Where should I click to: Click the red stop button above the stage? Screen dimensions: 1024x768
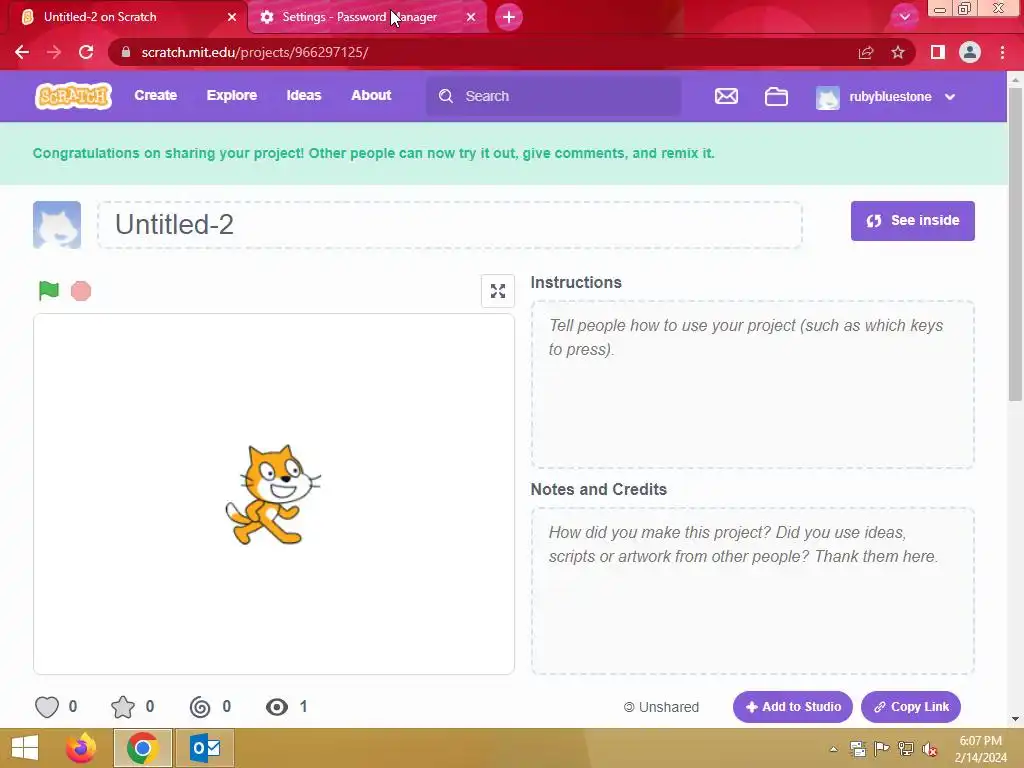81,291
